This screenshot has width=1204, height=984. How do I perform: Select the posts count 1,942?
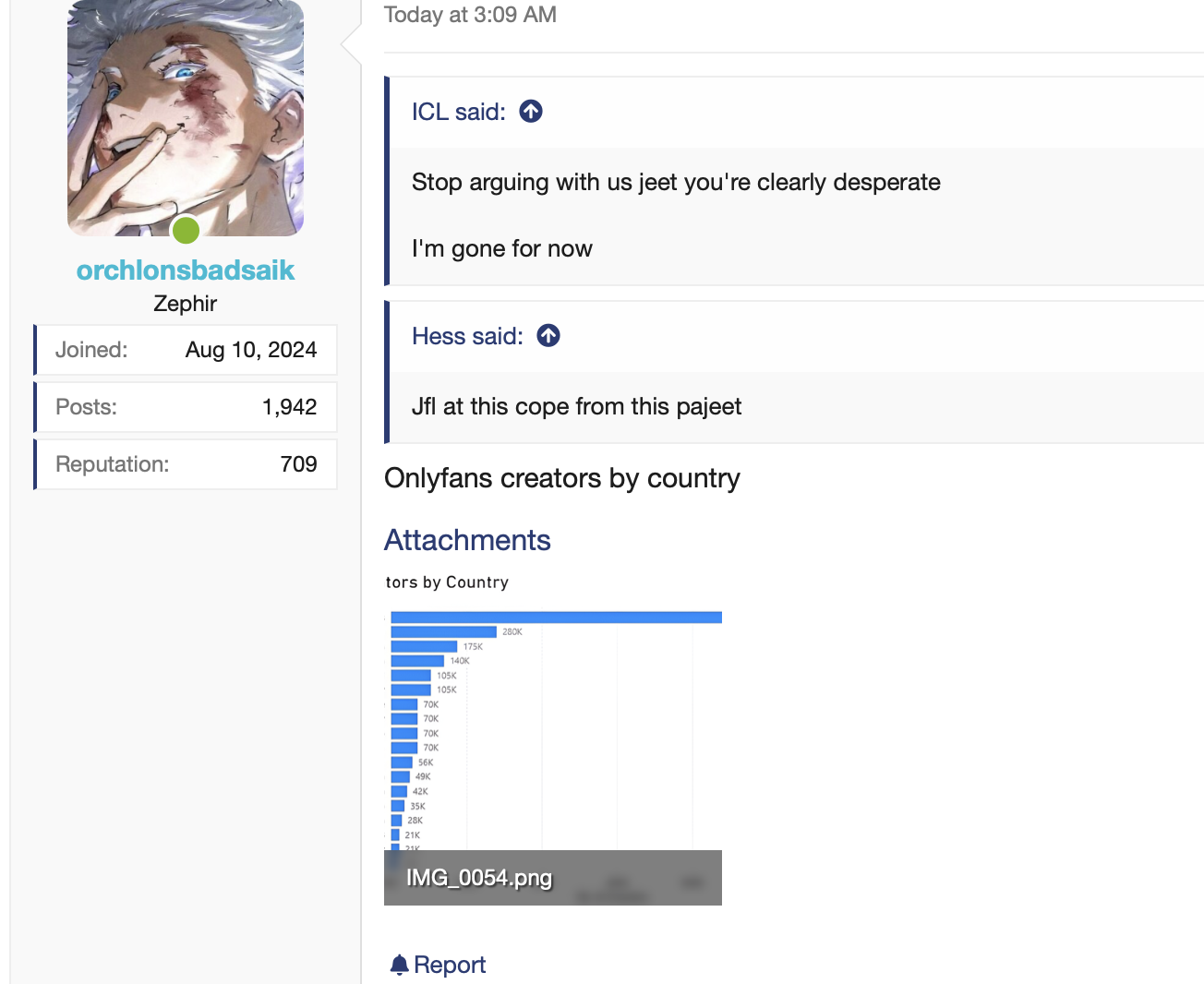point(290,407)
